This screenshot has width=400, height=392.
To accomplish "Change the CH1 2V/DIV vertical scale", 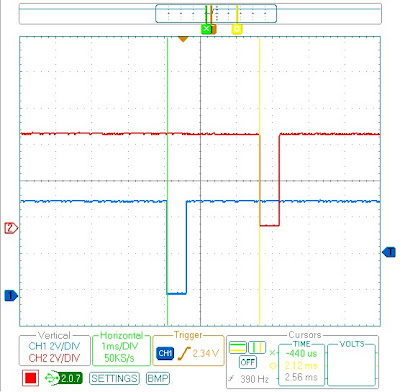I will 54,346.
